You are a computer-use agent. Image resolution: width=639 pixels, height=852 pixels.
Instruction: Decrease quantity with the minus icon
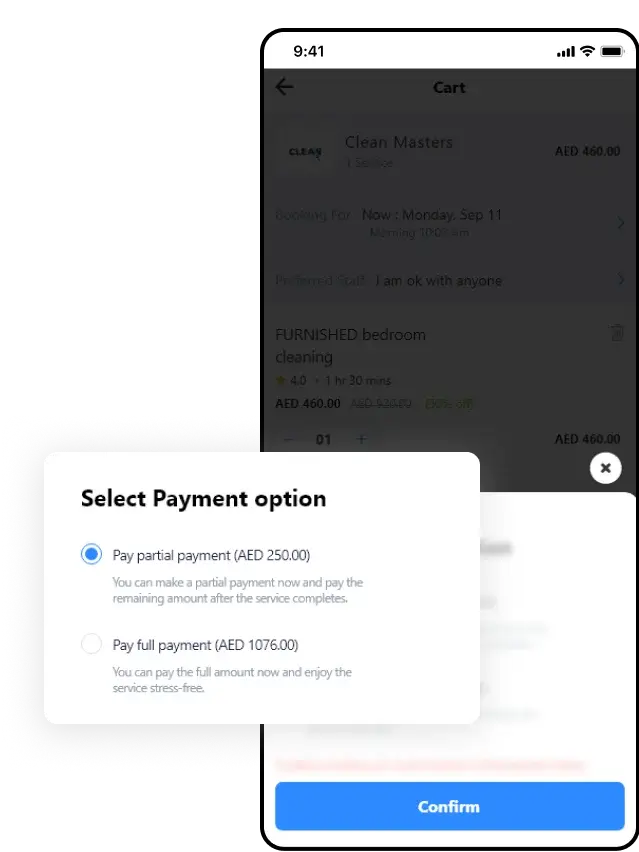289,439
